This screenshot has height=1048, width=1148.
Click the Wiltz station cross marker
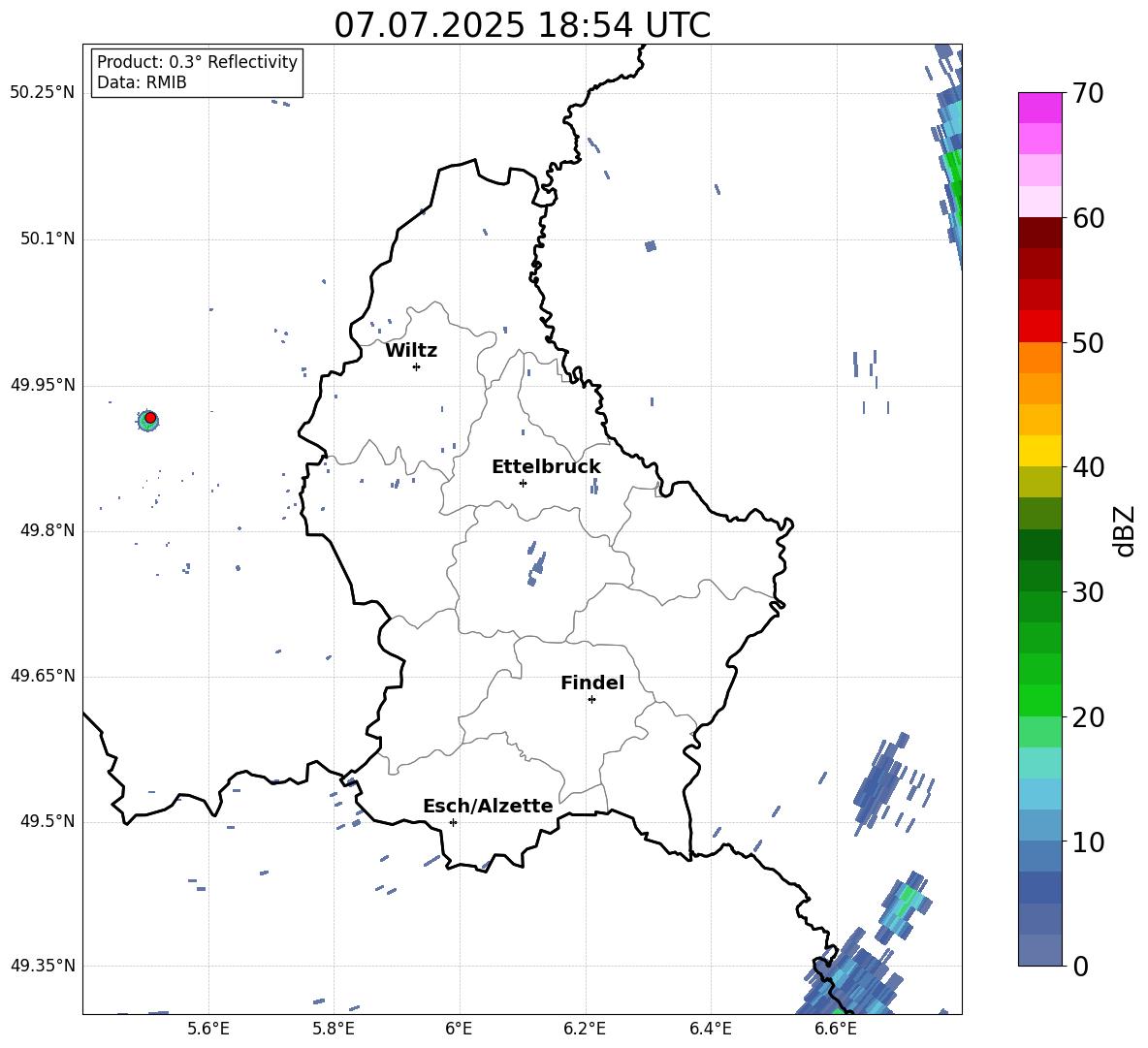417,366
